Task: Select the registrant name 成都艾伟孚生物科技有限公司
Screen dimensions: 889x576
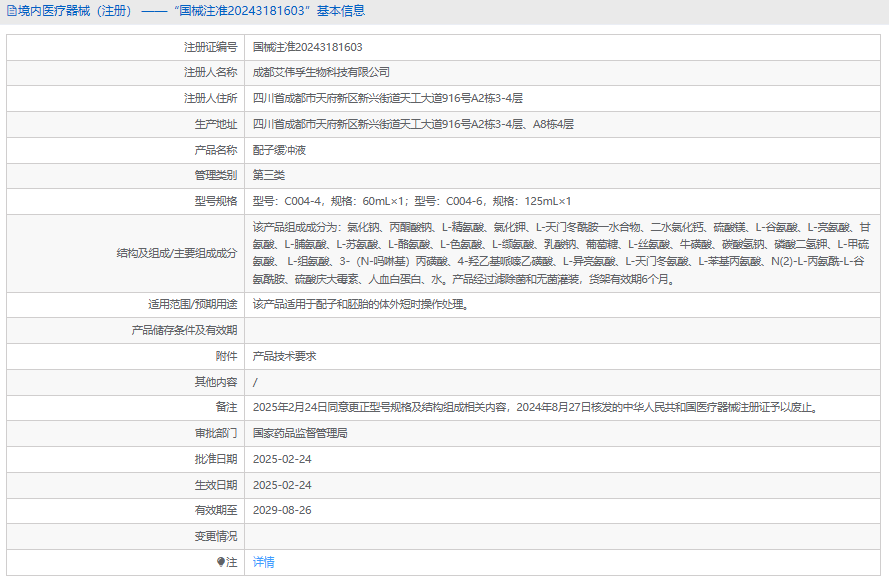Action: [x=321, y=73]
